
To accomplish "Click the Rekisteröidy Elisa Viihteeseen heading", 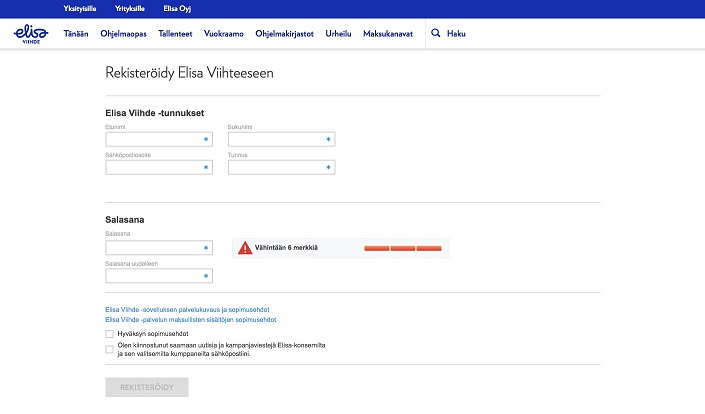I will [189, 73].
